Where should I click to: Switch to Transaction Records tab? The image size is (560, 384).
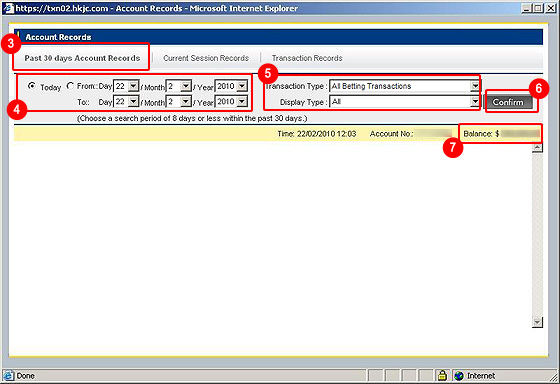[x=307, y=58]
